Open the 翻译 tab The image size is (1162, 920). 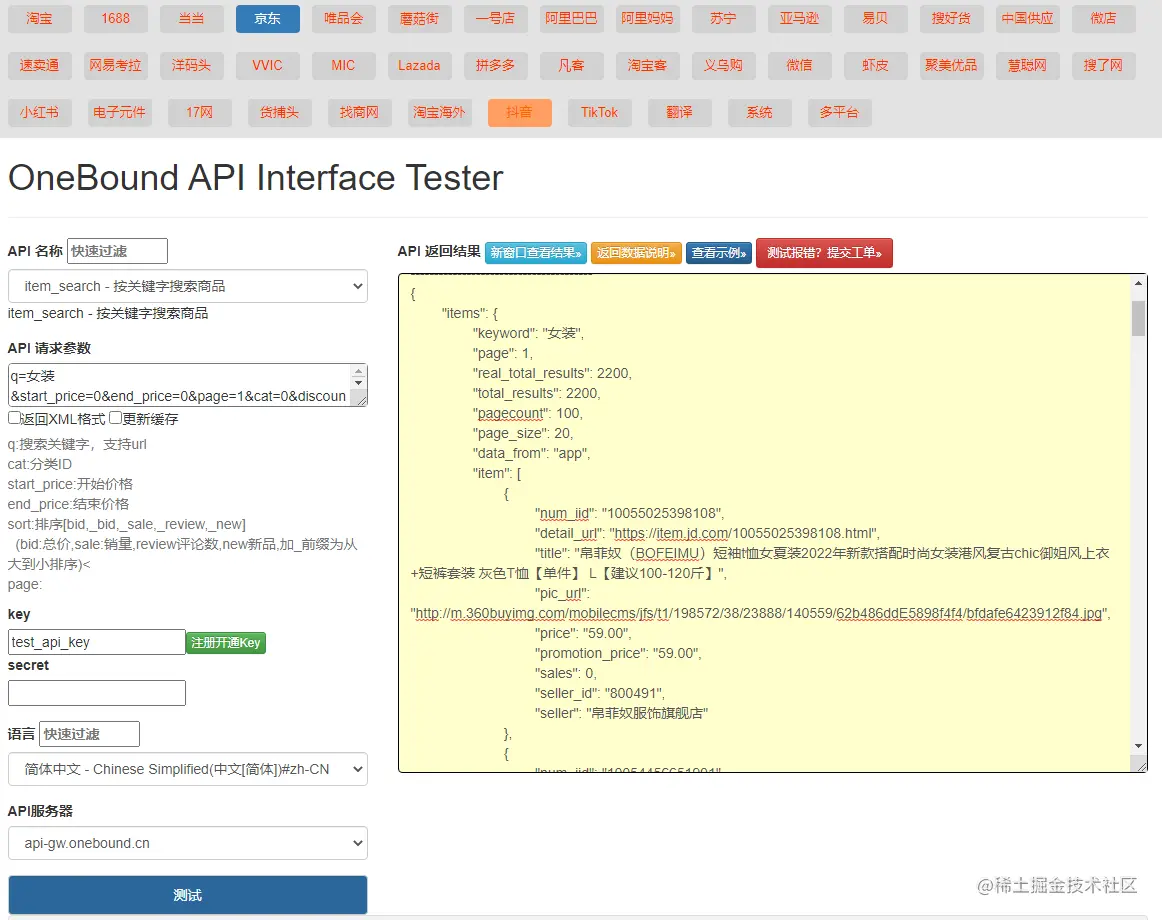[x=680, y=113]
